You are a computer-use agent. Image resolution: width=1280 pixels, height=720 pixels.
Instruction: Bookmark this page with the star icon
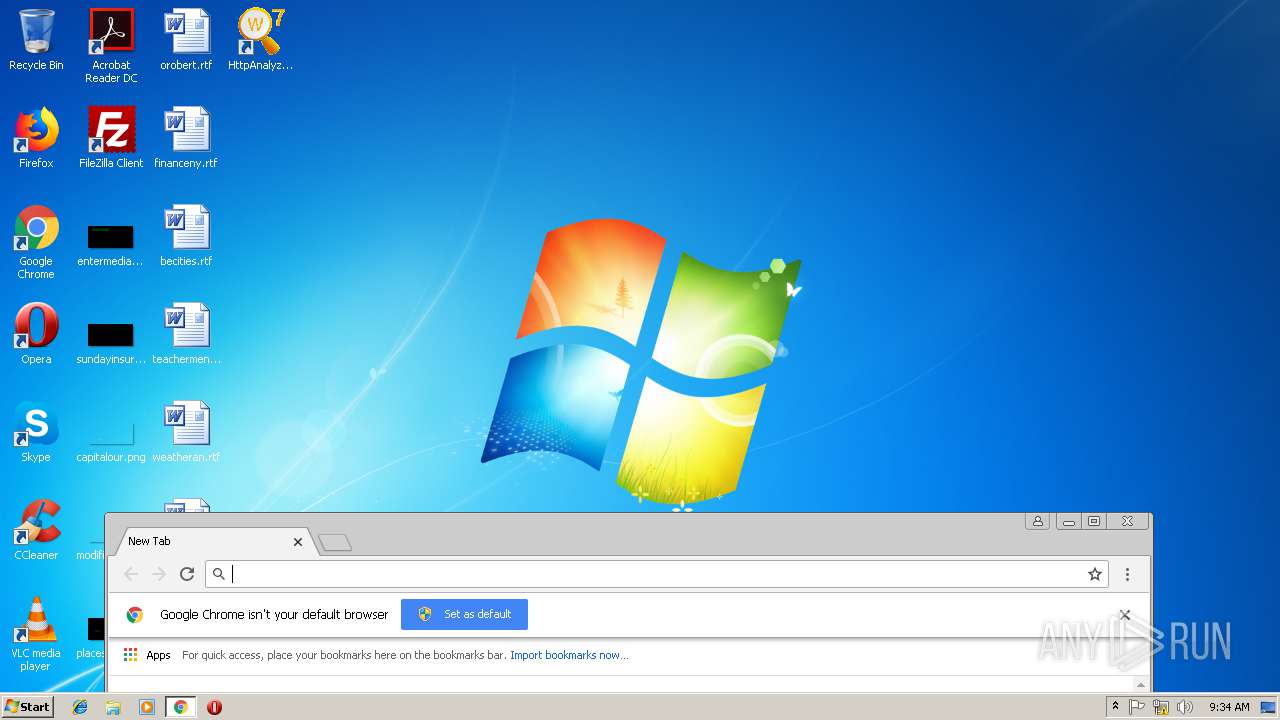[x=1095, y=574]
